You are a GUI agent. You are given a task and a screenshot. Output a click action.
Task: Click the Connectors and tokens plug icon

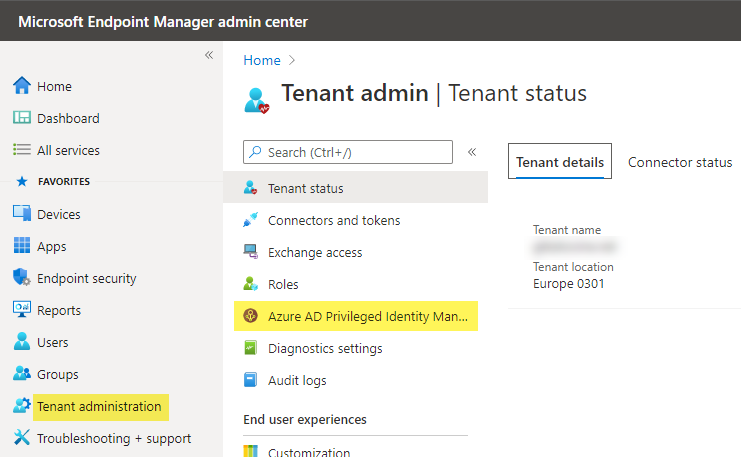[x=250, y=220]
